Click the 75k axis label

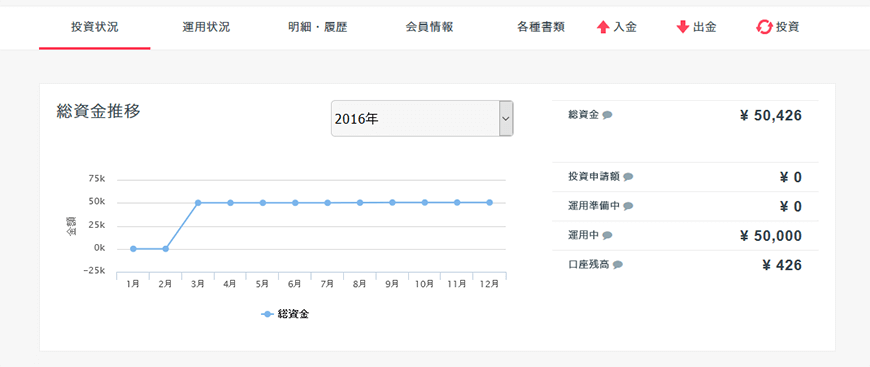click(97, 179)
